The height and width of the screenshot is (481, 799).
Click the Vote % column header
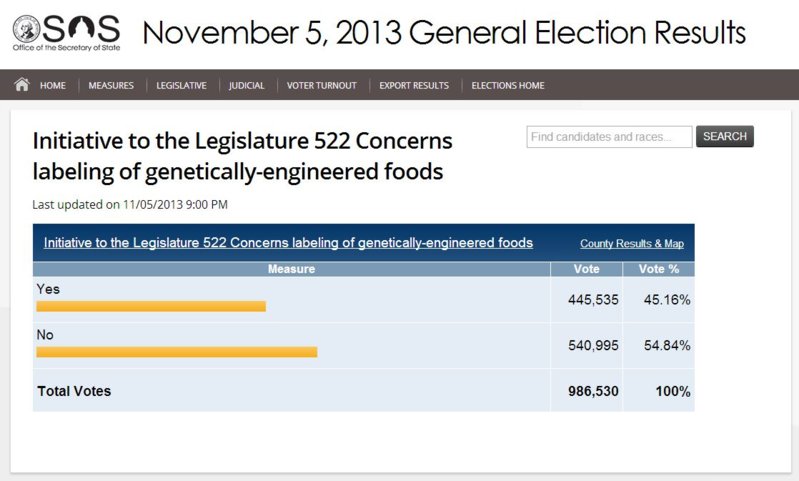(x=659, y=269)
